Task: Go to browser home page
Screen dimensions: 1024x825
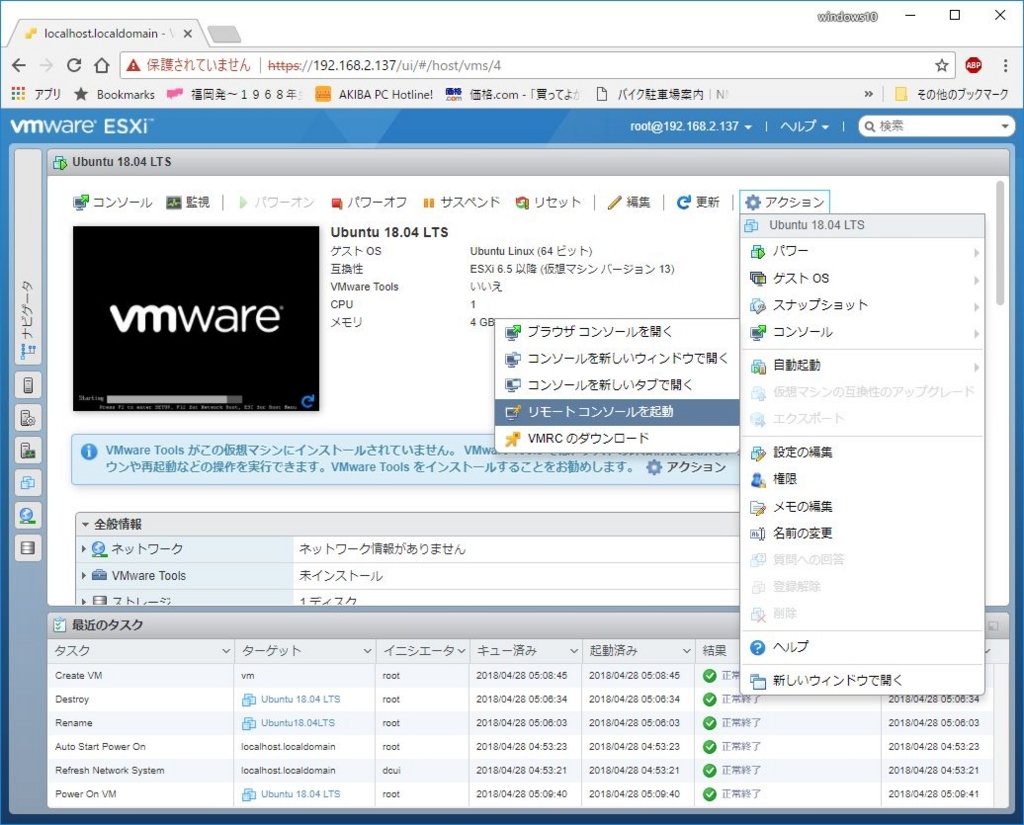Action: click(x=101, y=65)
